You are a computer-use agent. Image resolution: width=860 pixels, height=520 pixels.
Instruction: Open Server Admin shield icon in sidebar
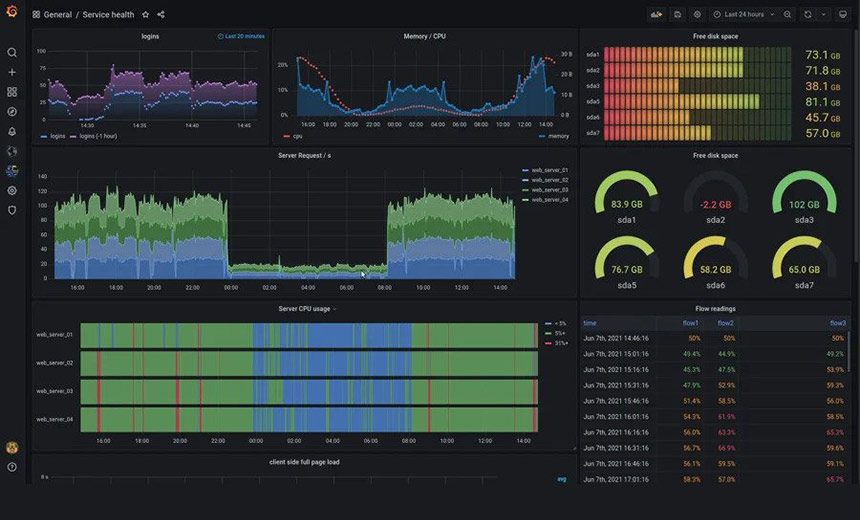[x=12, y=210]
